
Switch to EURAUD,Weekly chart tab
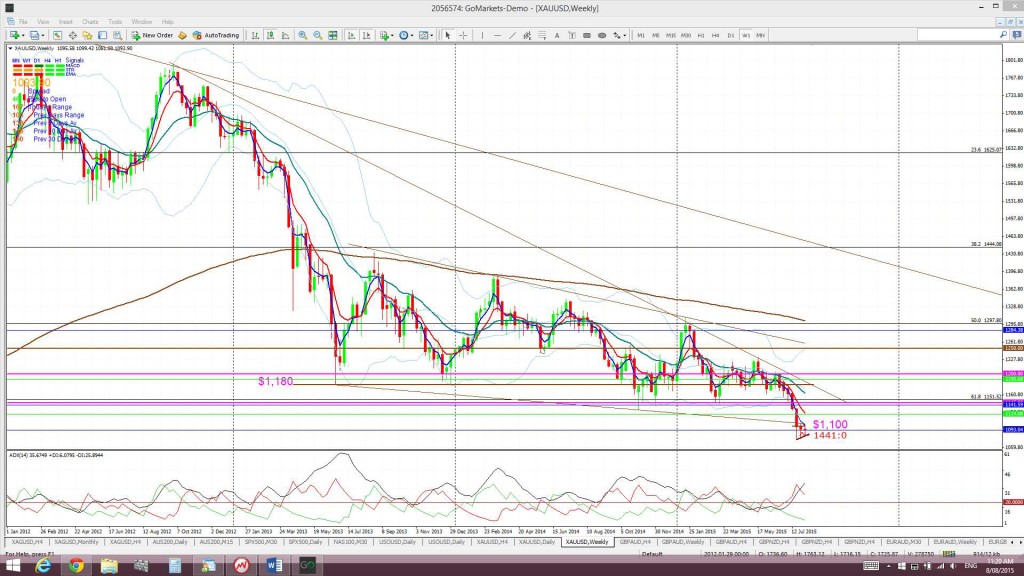(955, 542)
